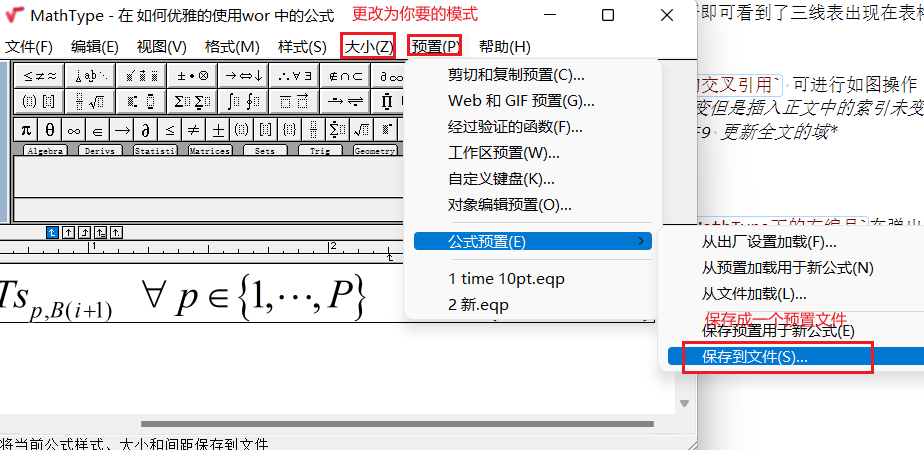Insert the partial derivative symbol from small bar
The width and height of the screenshot is (924, 450).
point(146,130)
